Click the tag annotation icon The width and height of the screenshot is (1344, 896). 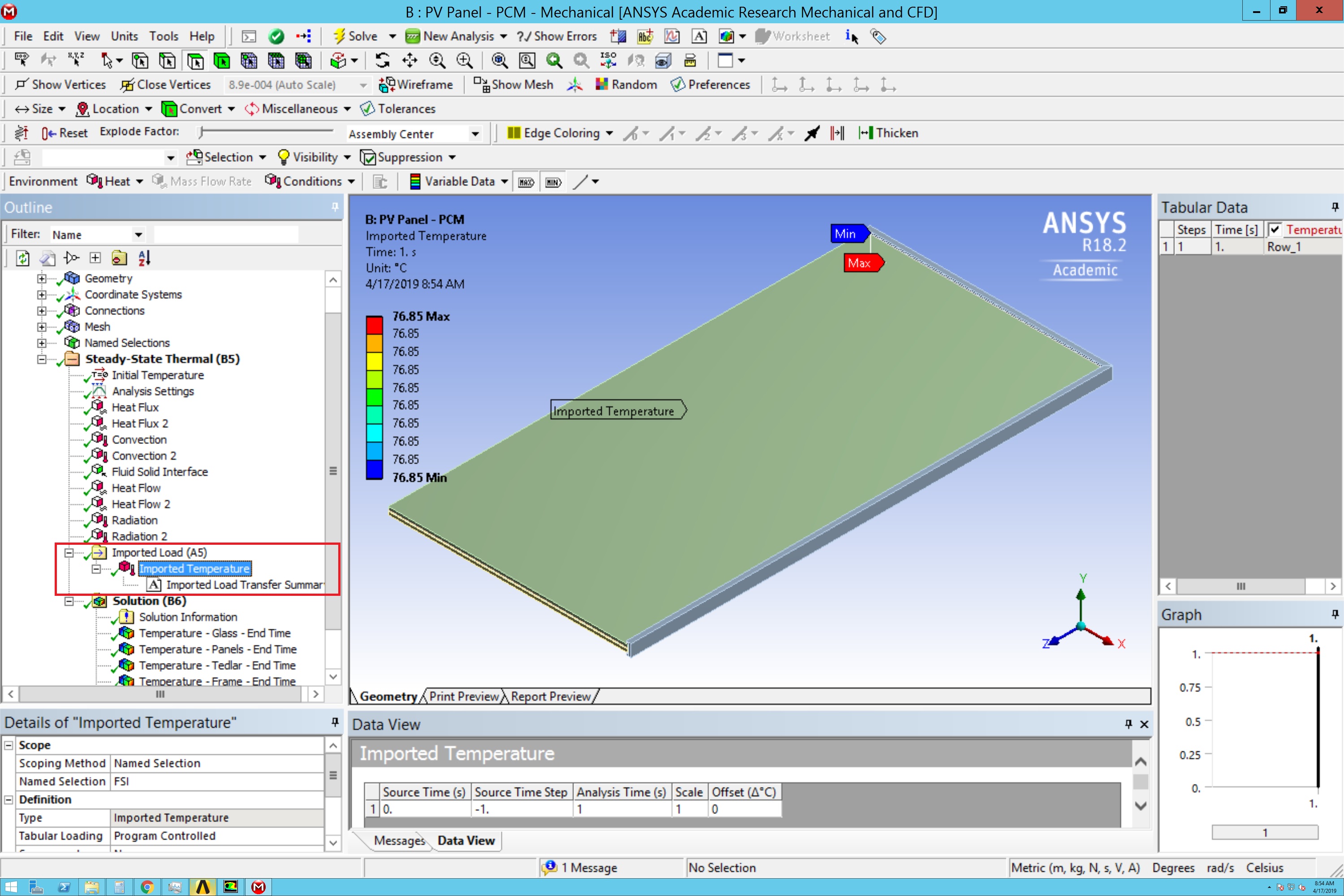tap(878, 37)
